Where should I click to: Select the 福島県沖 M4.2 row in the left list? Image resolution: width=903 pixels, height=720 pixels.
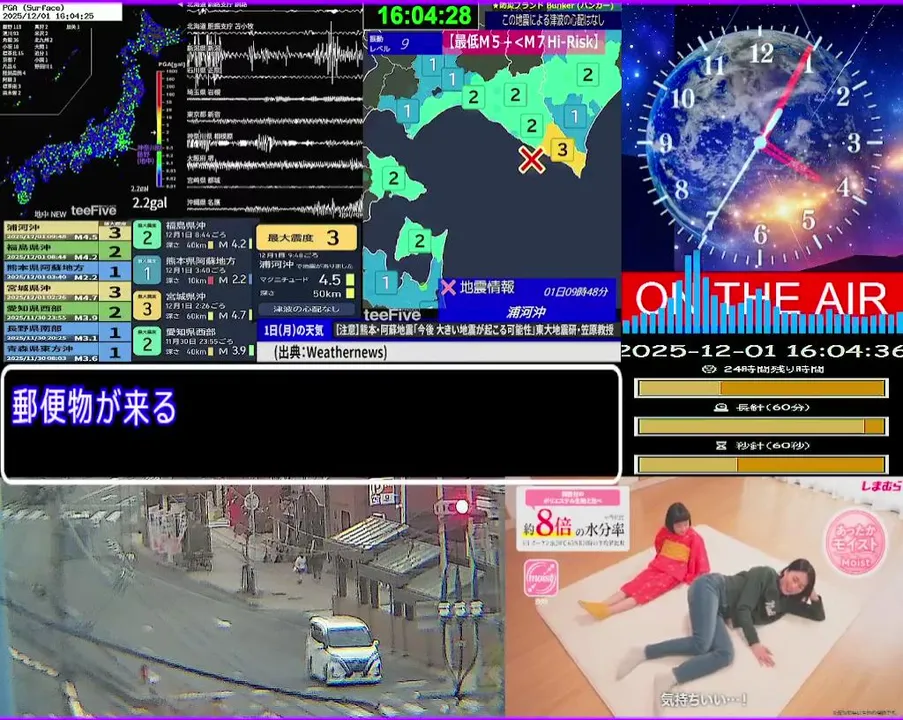[x=67, y=252]
